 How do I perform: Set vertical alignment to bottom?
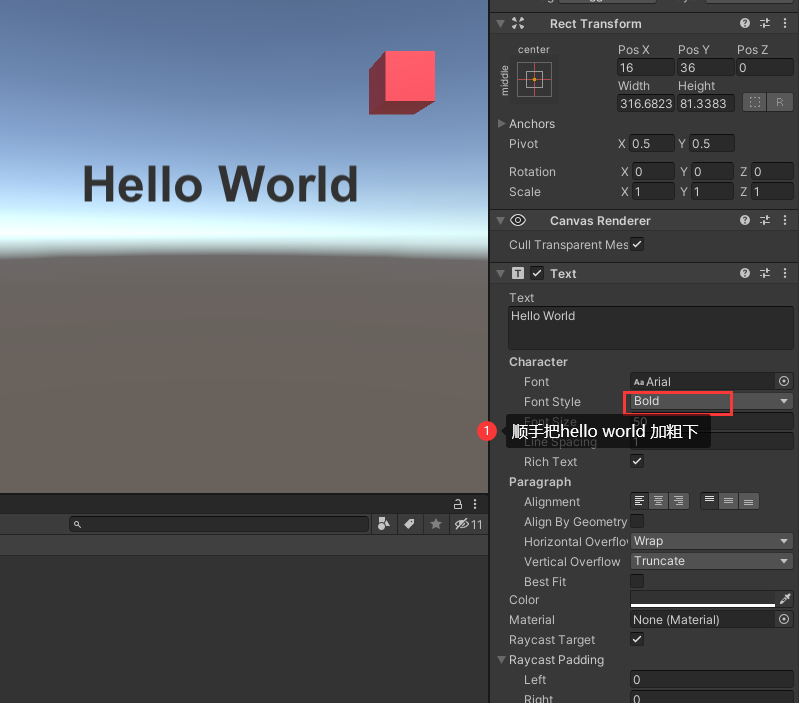(749, 501)
